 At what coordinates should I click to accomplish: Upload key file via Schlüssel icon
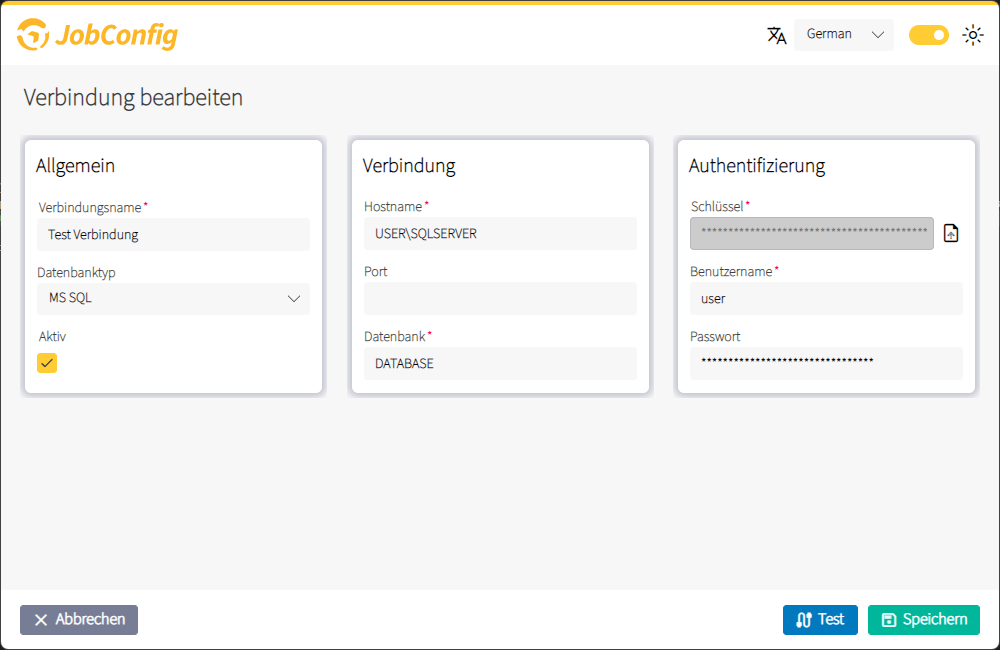click(951, 233)
